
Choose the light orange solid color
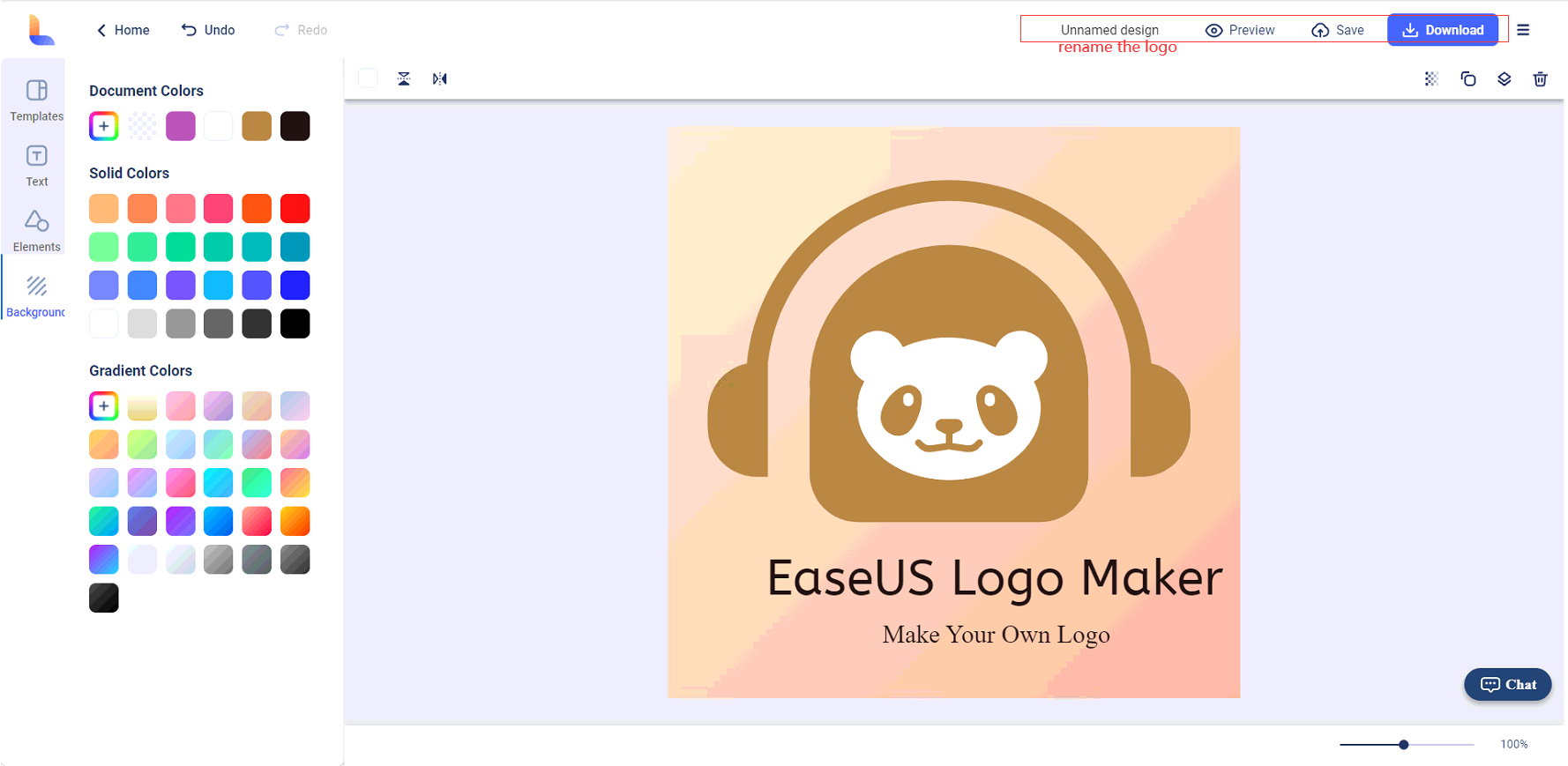104,209
